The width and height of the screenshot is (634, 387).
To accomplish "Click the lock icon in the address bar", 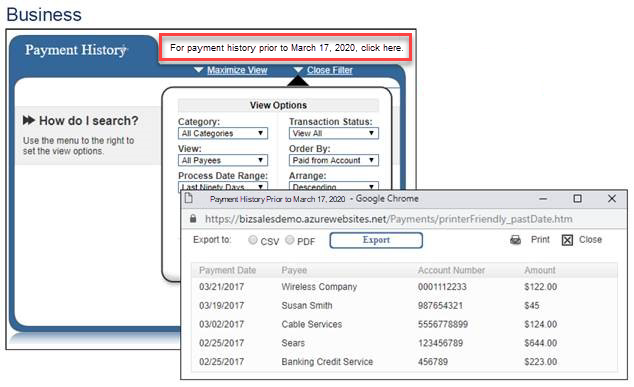I will pos(193,219).
